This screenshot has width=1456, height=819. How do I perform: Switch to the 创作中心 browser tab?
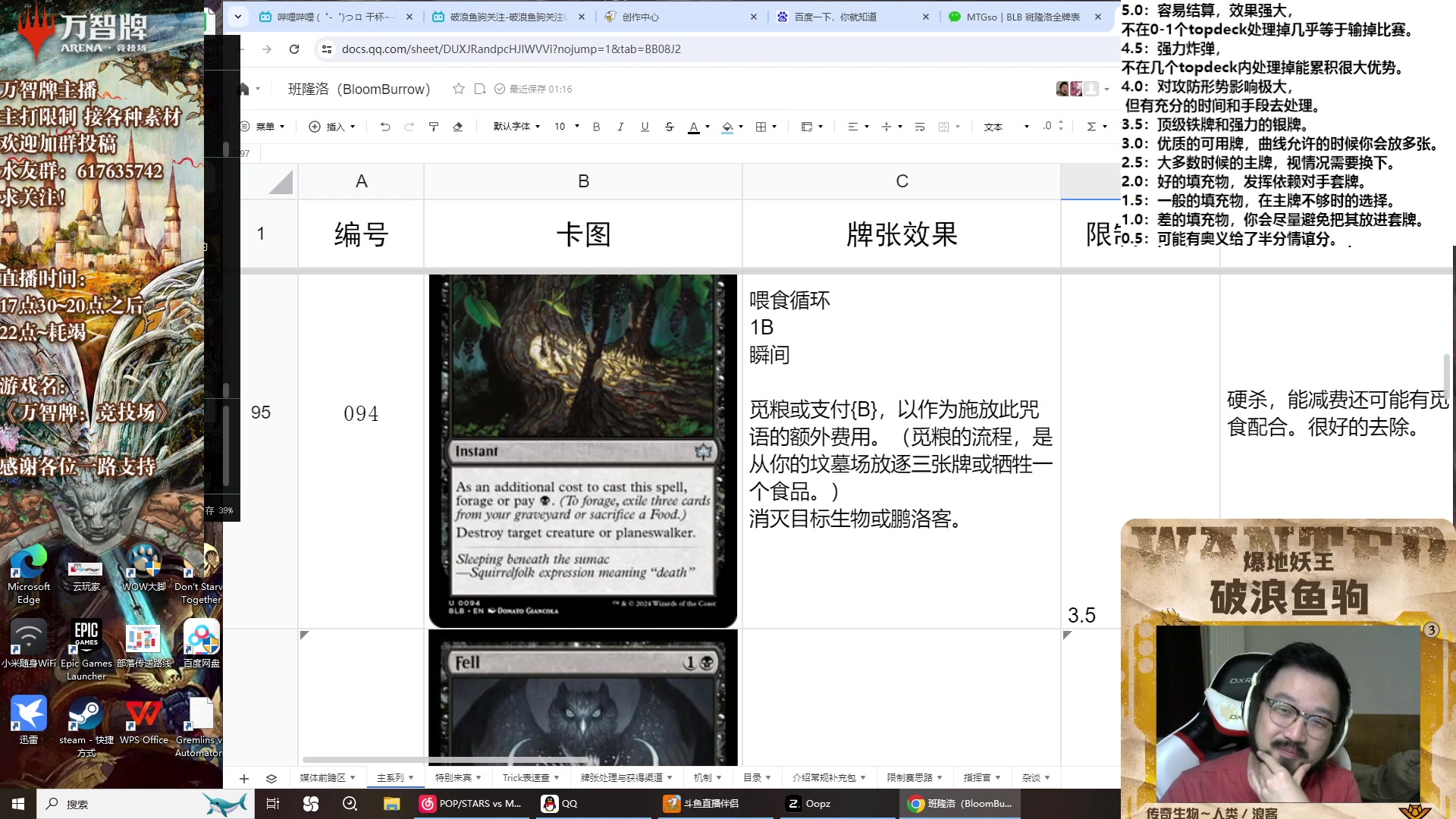(x=680, y=17)
